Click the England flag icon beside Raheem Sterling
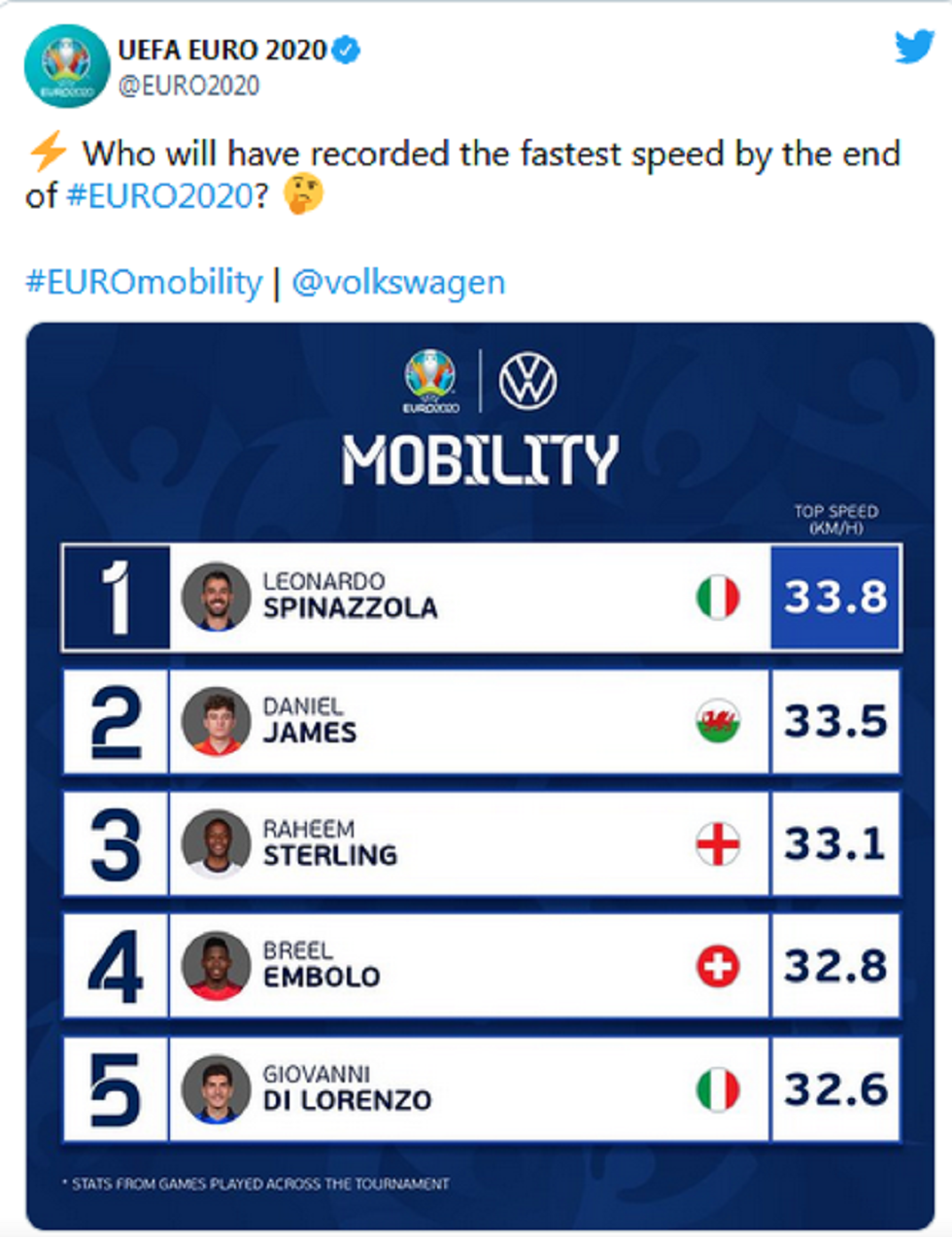This screenshot has width=952, height=1237. pyautogui.click(x=718, y=843)
